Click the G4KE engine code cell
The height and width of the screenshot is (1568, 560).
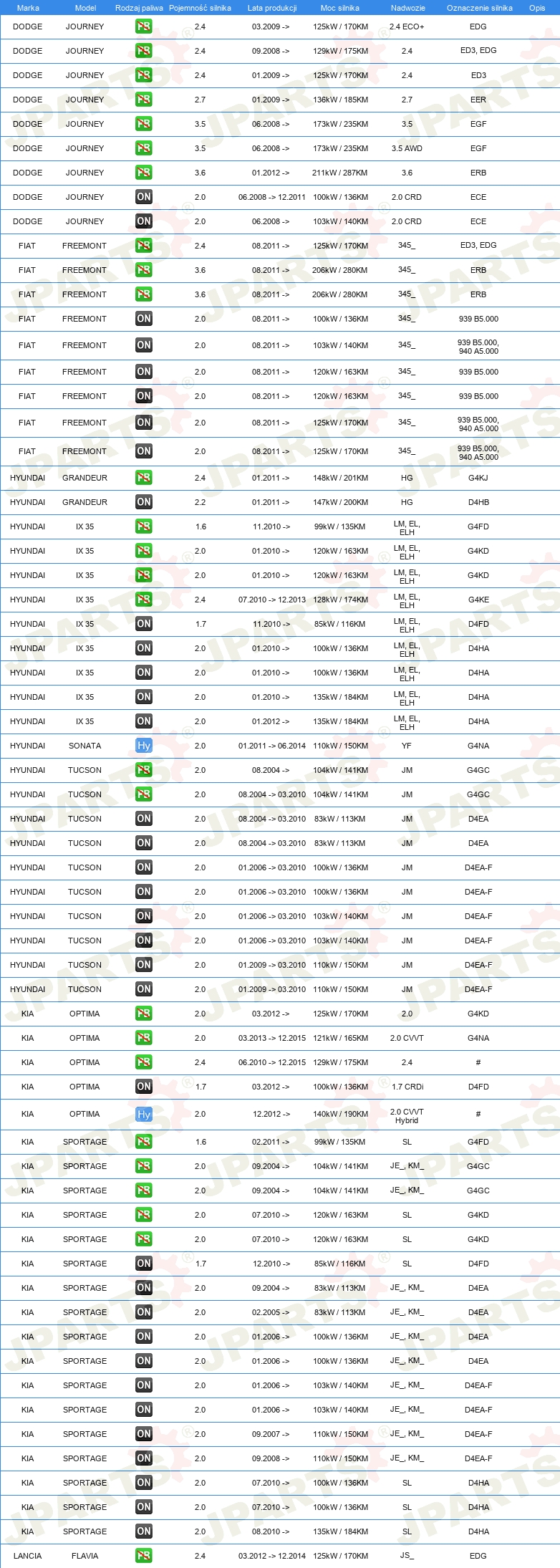click(478, 600)
